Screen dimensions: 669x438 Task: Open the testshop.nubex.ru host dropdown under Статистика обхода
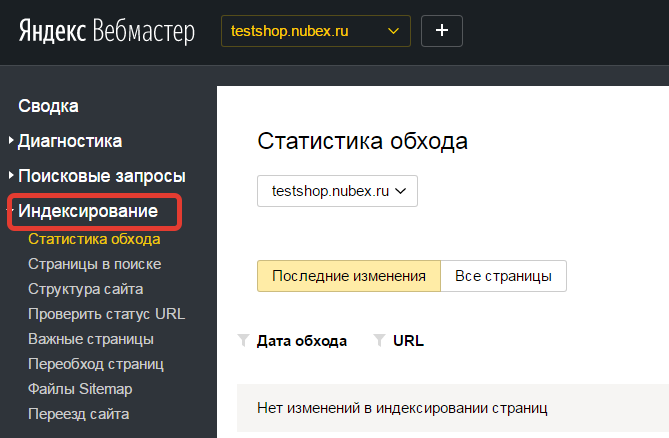click(x=337, y=191)
